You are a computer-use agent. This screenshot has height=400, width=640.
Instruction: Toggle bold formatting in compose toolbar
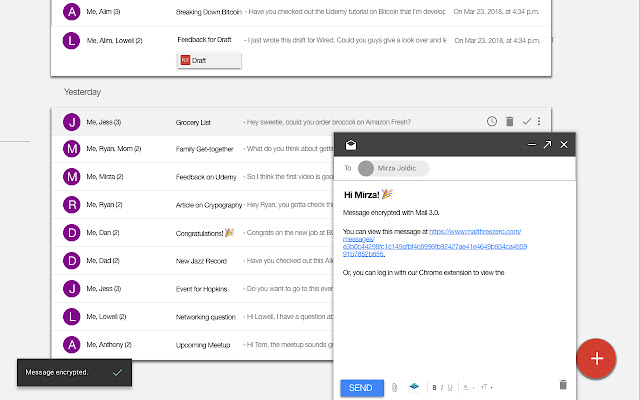coord(436,387)
